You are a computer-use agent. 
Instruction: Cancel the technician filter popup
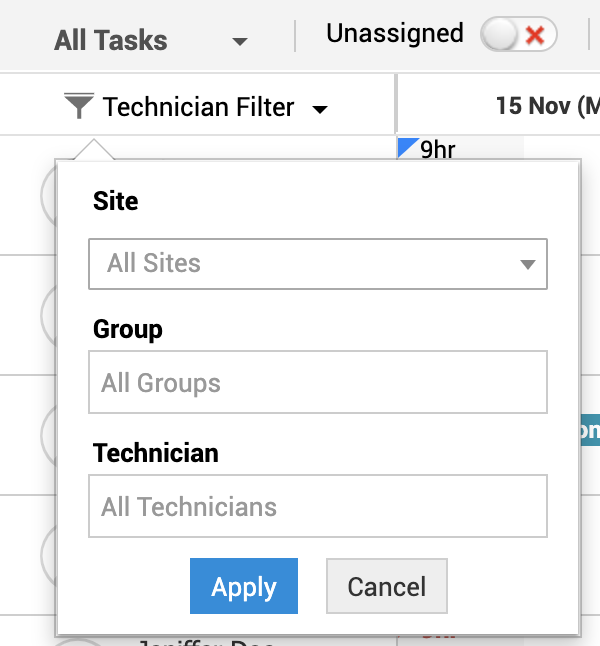(386, 586)
